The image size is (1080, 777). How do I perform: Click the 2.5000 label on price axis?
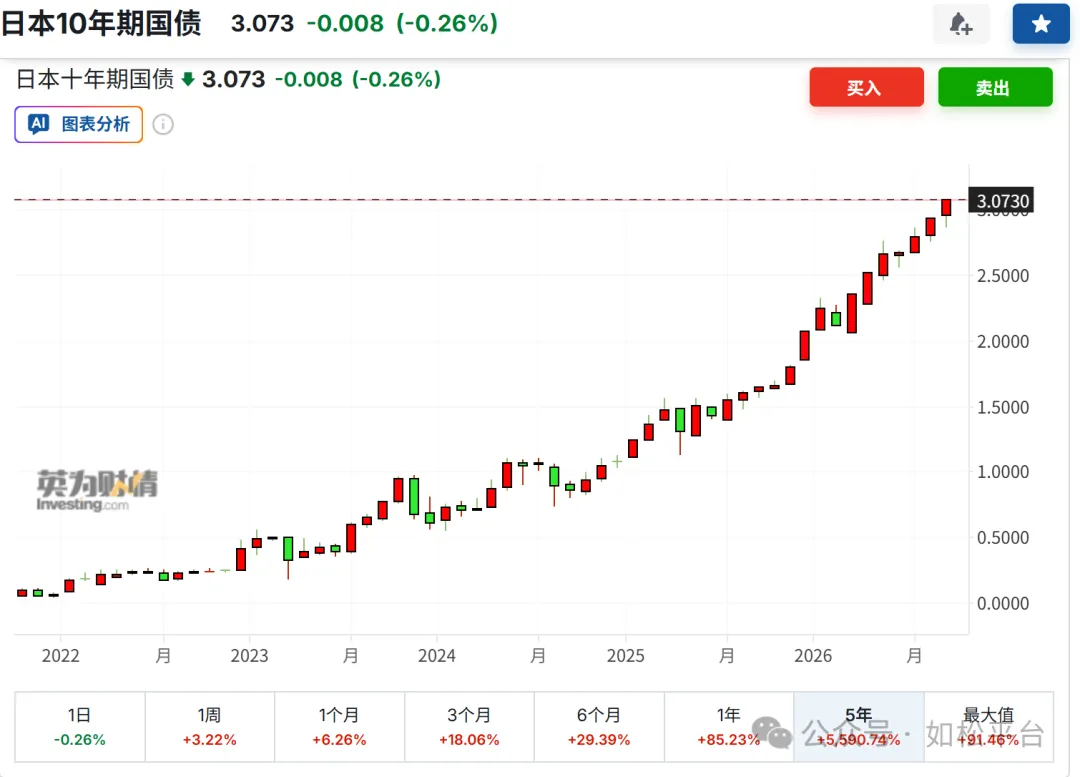(x=1002, y=276)
